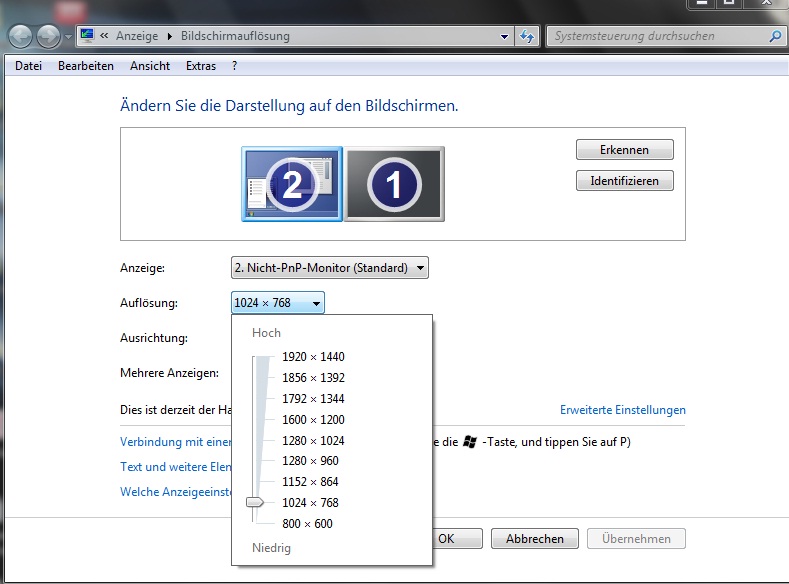
Task: Select monitor 1 thumbnail
Action: (x=394, y=184)
